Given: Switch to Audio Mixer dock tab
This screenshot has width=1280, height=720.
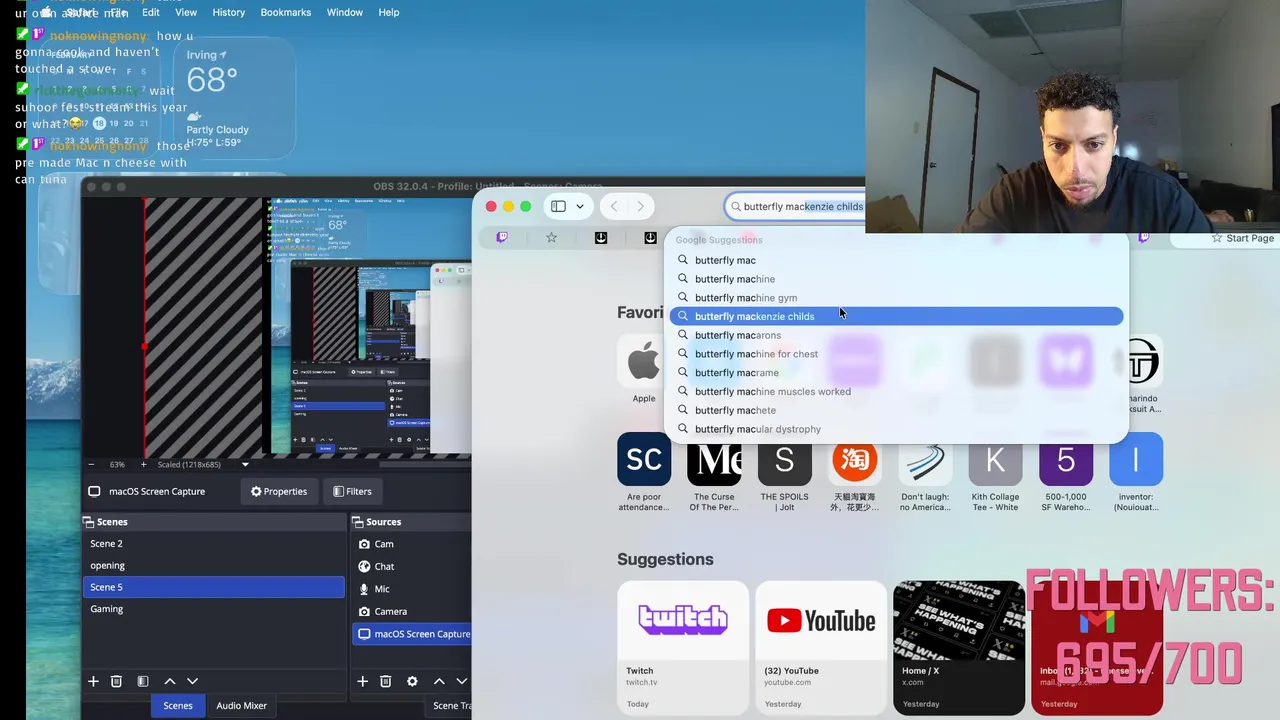Looking at the screenshot, I should click(242, 706).
